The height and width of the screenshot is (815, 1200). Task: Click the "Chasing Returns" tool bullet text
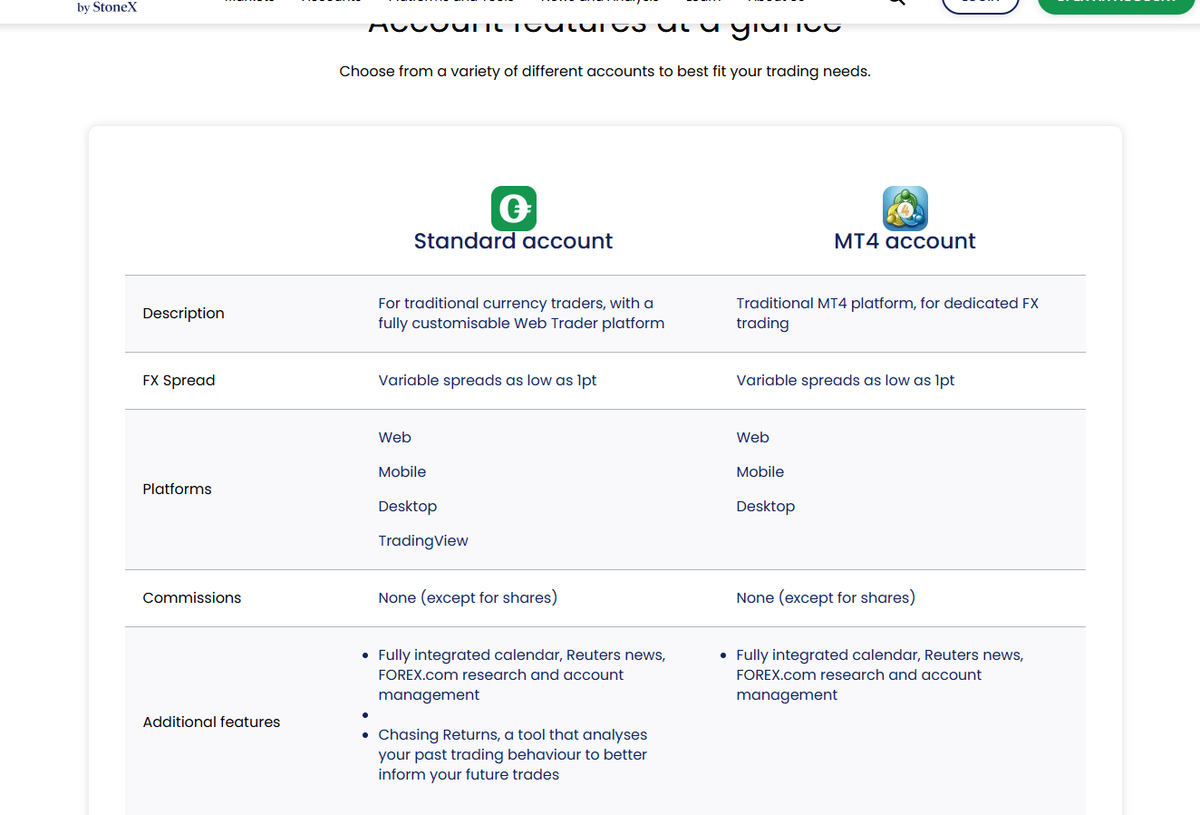(x=513, y=755)
